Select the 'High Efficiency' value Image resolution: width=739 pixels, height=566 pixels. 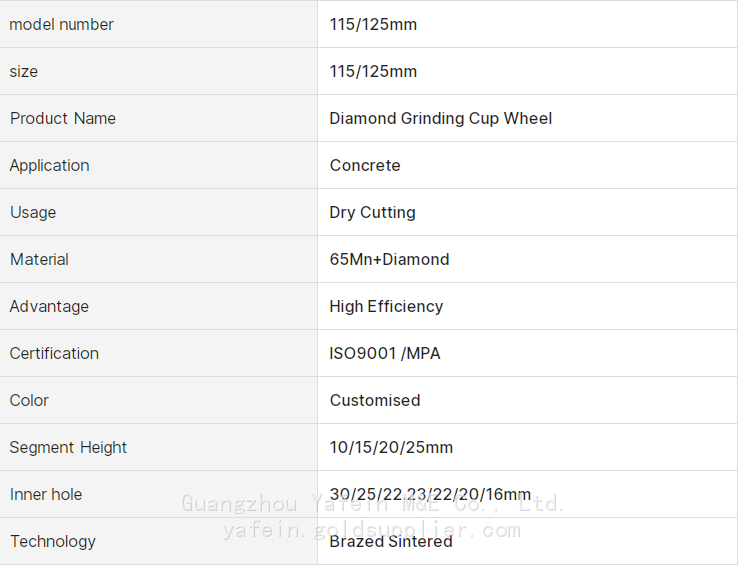click(x=386, y=306)
